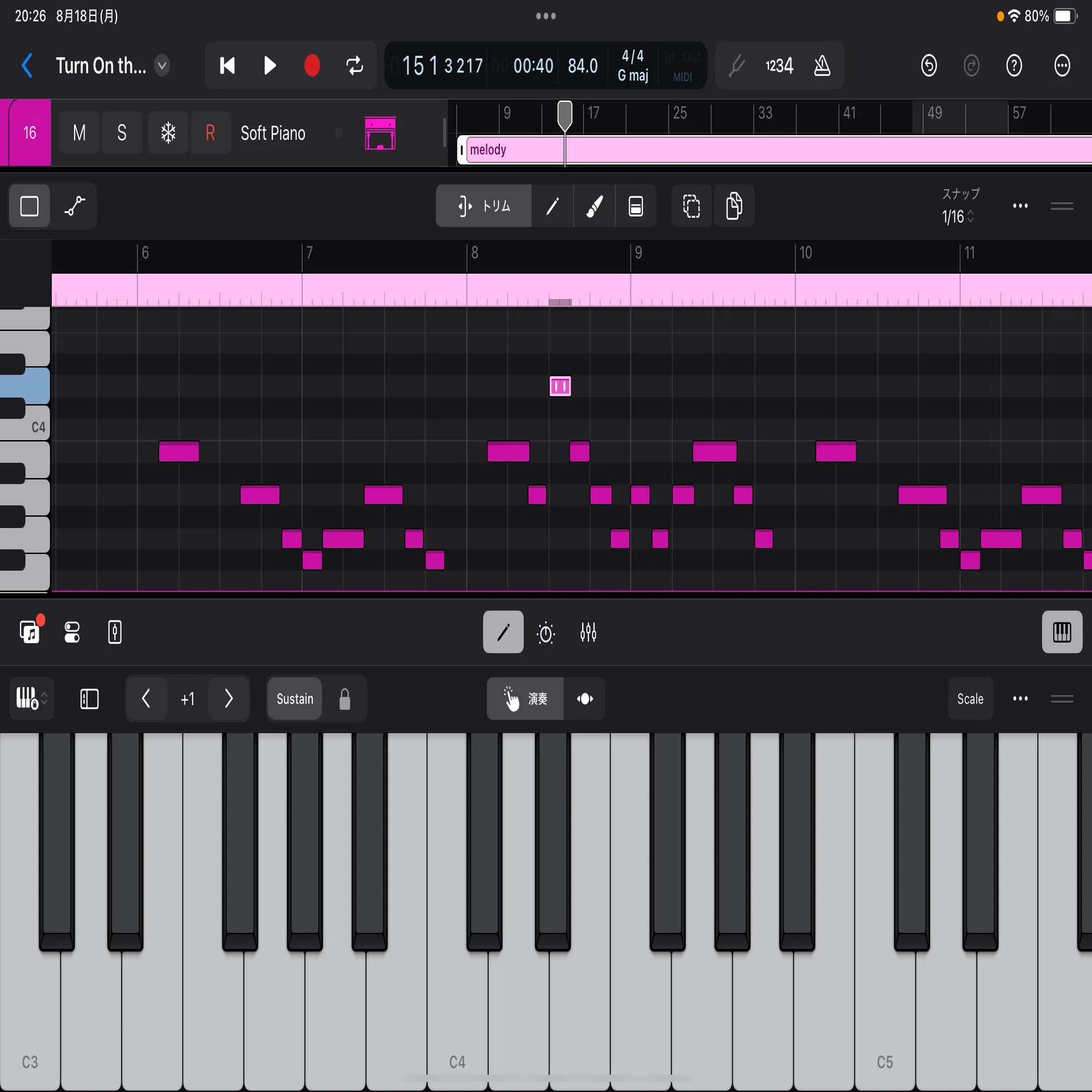Toggle the 1234 count-in
The image size is (1092, 1092).
click(779, 65)
